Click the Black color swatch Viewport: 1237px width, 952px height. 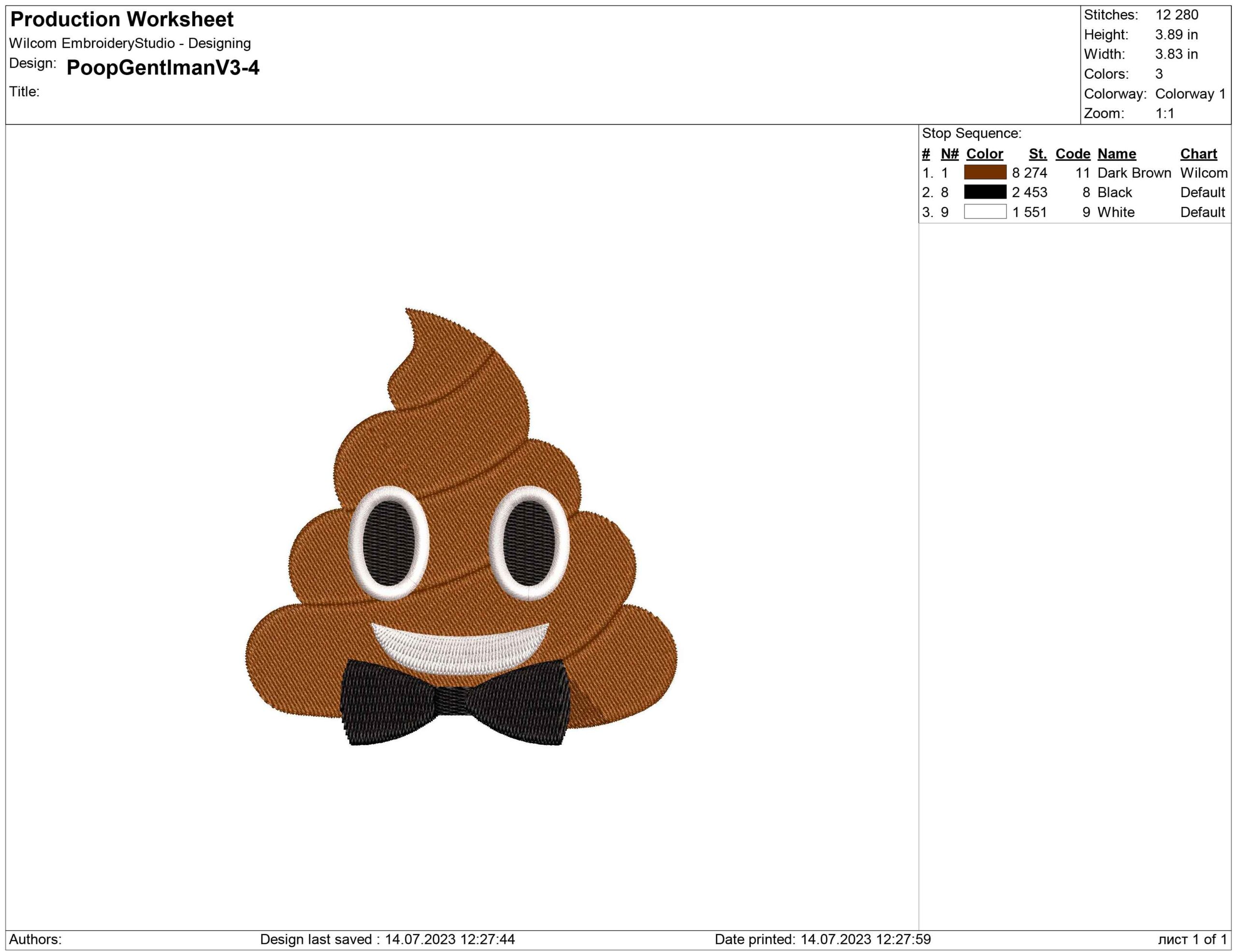coord(985,192)
